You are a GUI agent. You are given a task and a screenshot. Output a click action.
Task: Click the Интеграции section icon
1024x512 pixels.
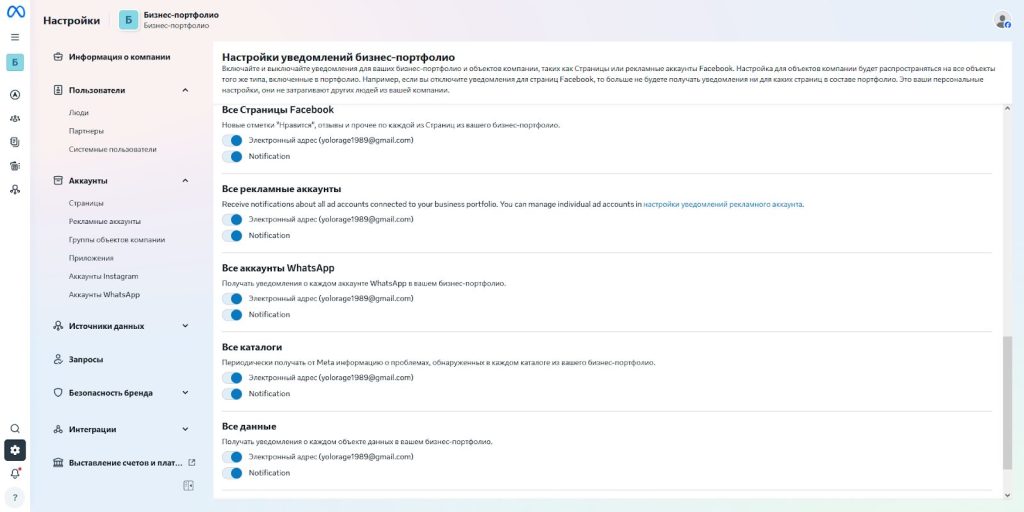[57, 429]
